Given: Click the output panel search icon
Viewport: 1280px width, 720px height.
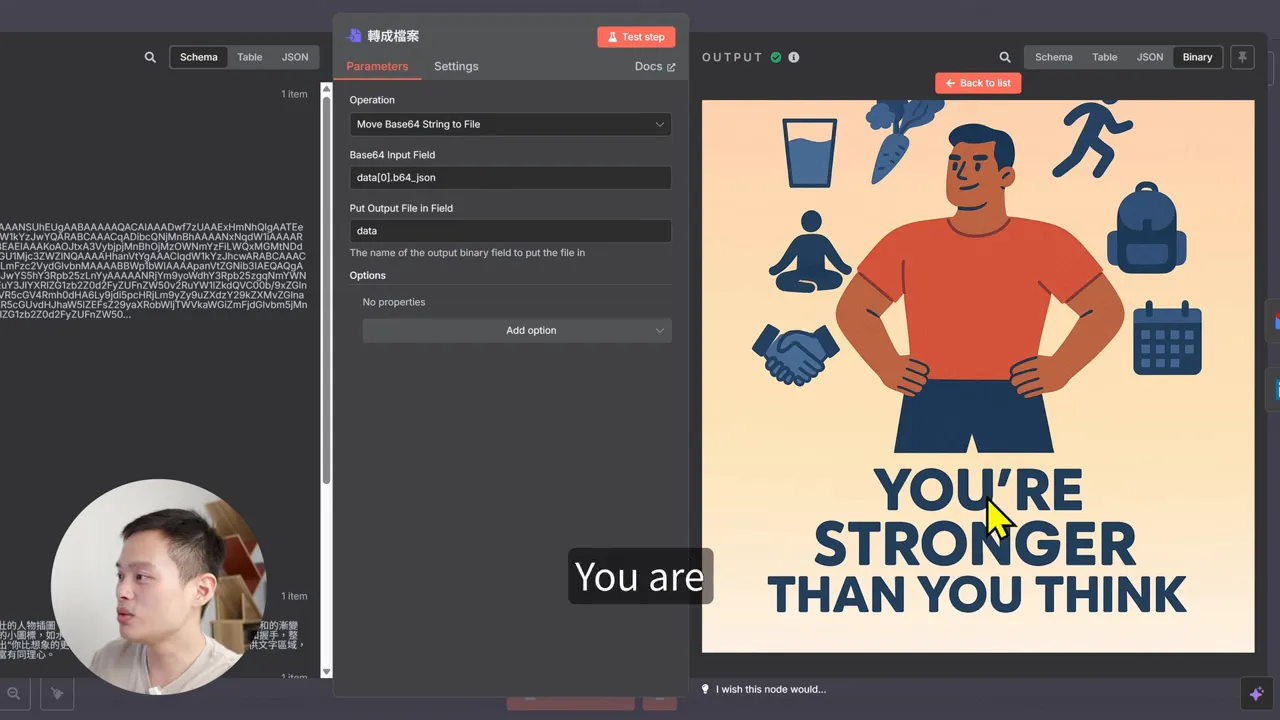Looking at the screenshot, I should pos(1005,57).
